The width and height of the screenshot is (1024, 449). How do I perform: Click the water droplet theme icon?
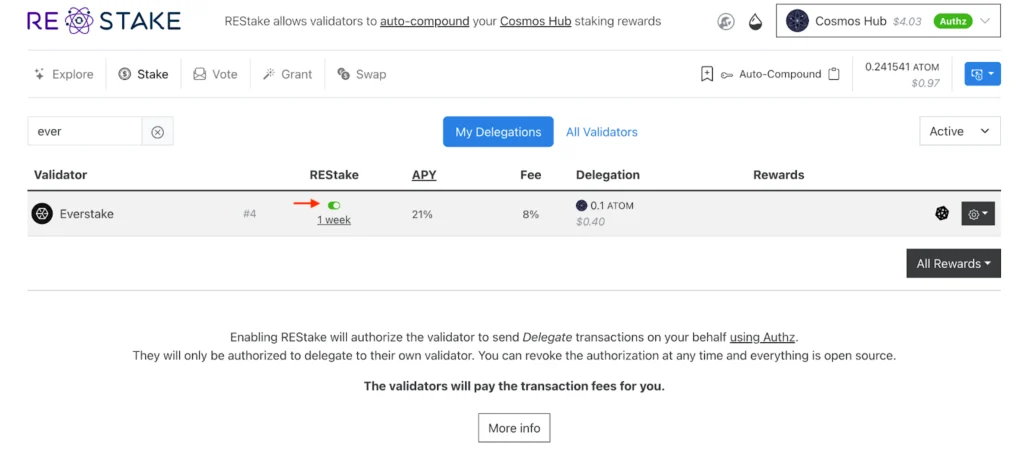point(755,21)
